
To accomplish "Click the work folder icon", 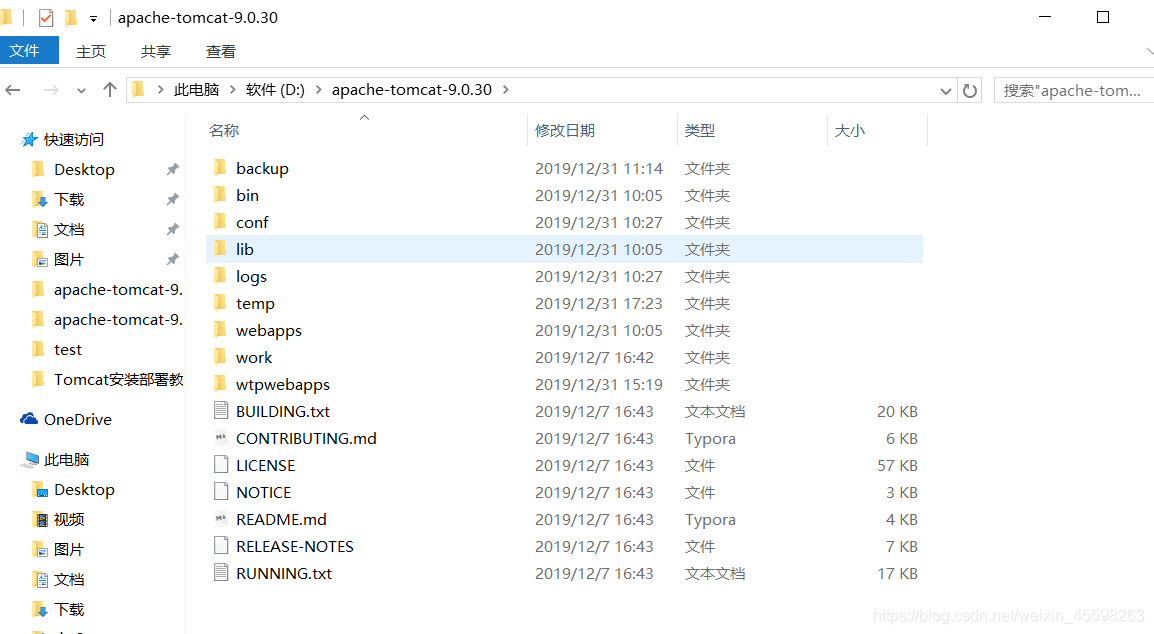I will pos(220,357).
